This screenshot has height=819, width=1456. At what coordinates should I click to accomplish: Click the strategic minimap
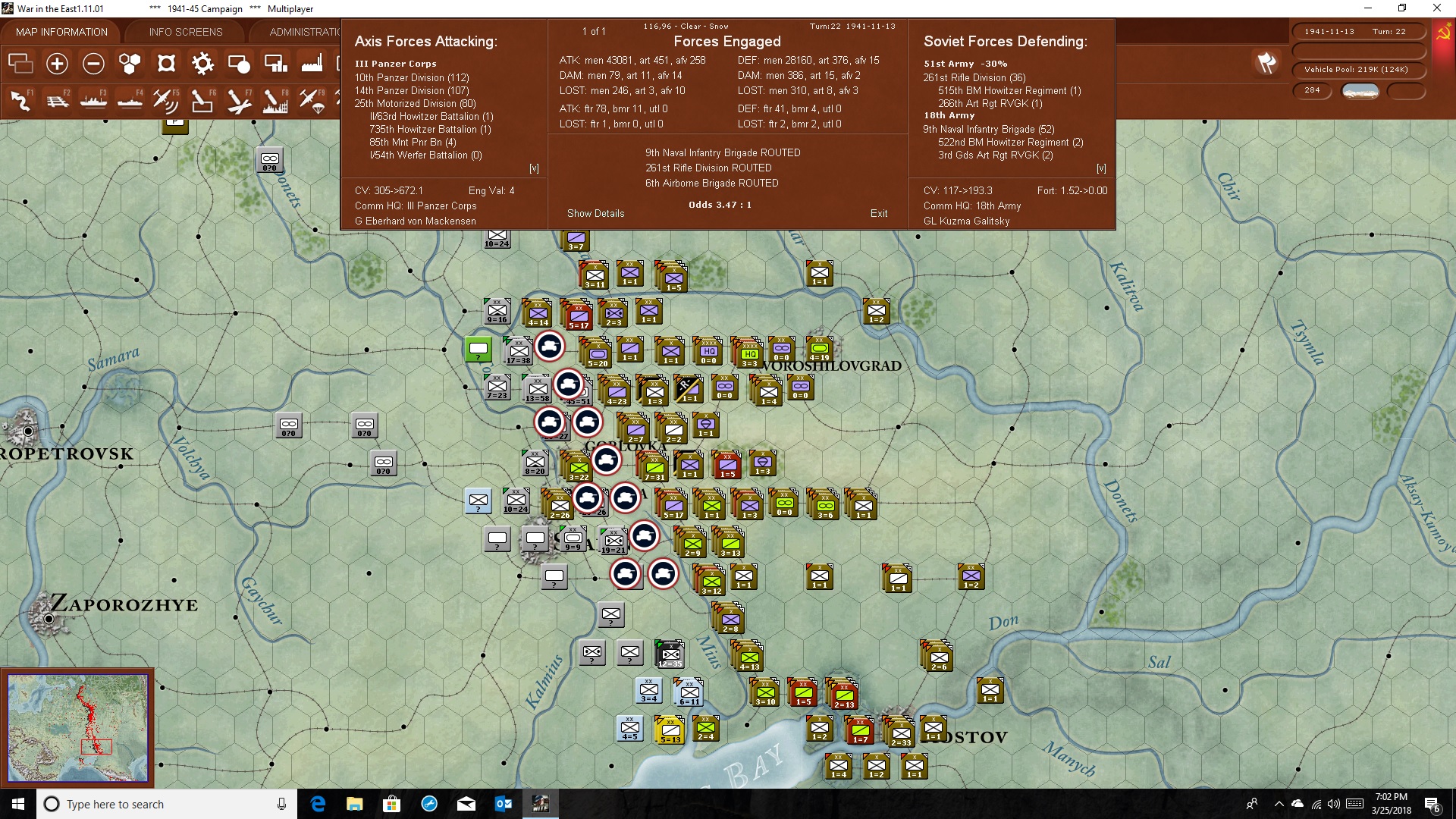pos(77,728)
